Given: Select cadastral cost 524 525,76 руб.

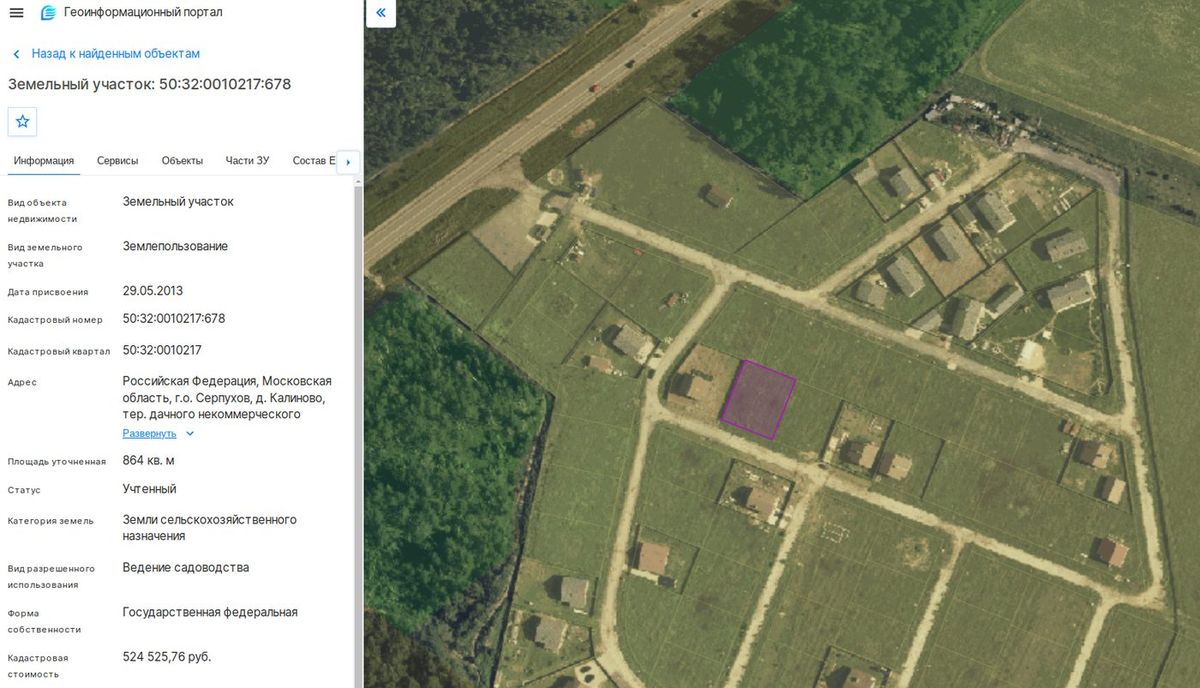Looking at the screenshot, I should [167, 657].
